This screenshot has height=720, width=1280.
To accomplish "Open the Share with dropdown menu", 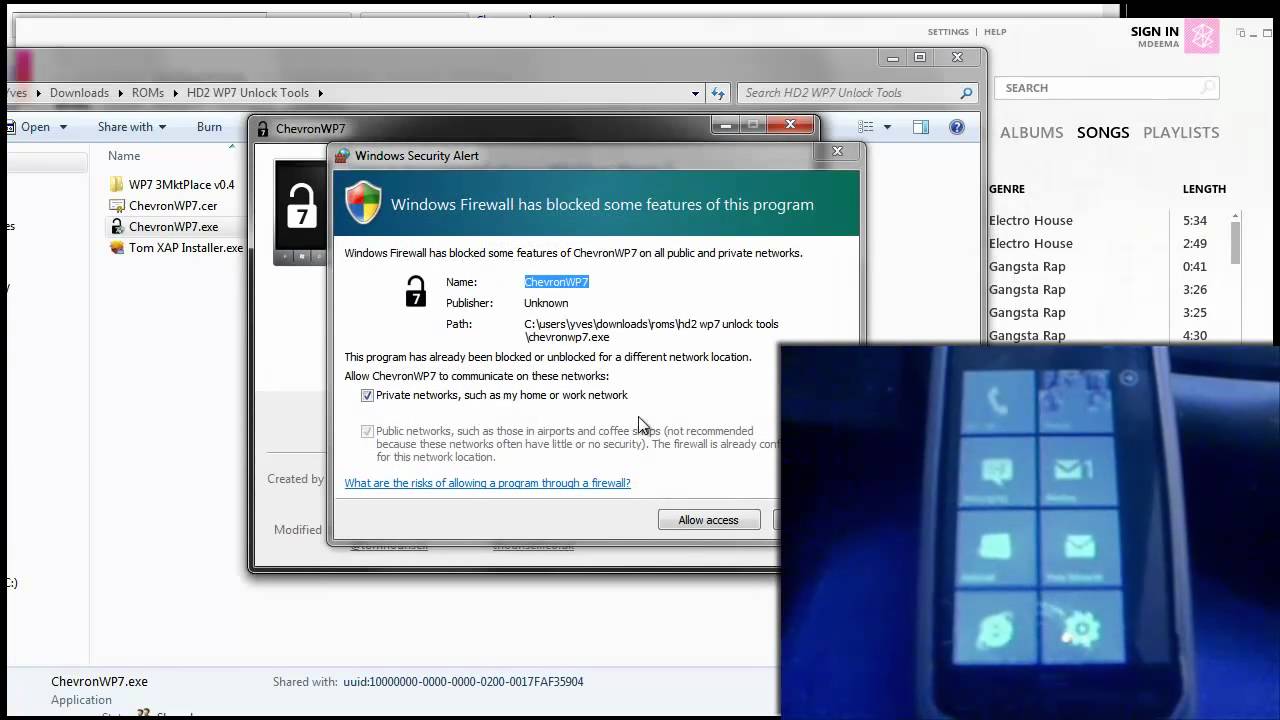I will pos(132,127).
